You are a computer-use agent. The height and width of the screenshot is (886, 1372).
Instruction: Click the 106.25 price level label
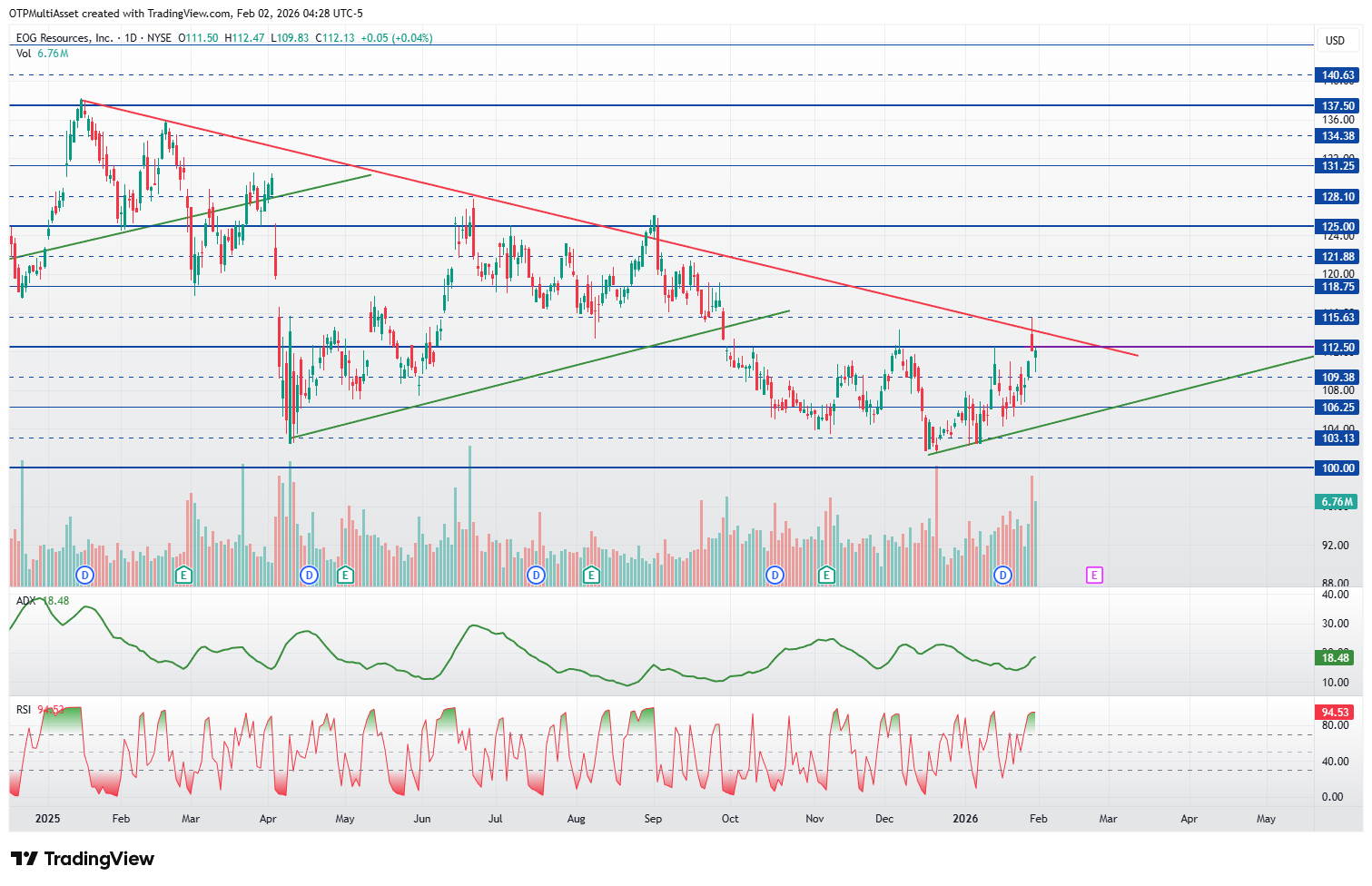tap(1338, 408)
